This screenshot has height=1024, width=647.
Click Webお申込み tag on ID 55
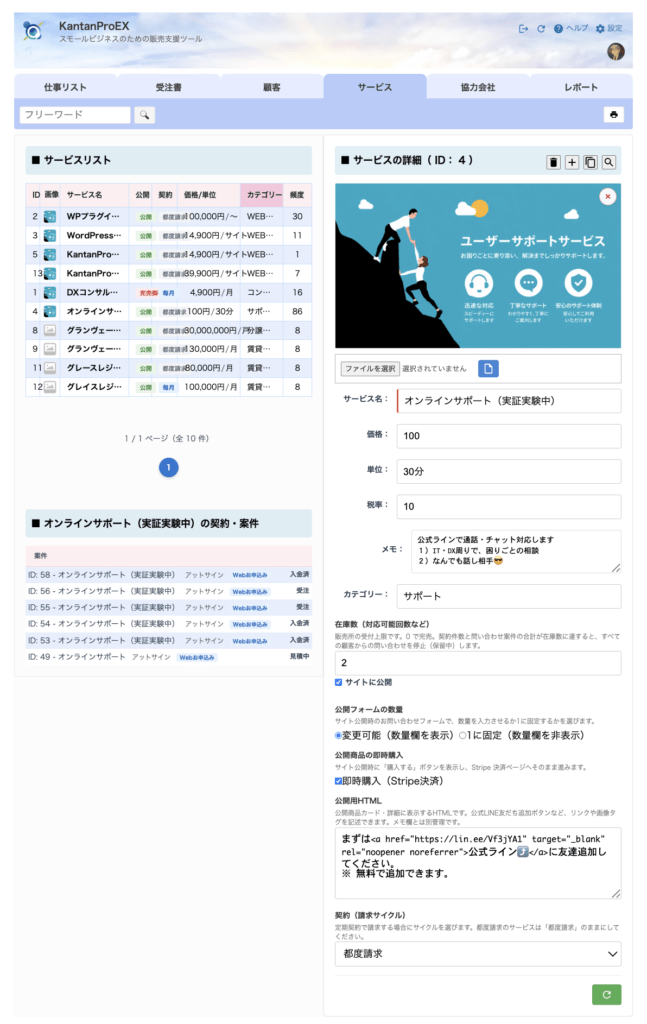click(x=250, y=608)
